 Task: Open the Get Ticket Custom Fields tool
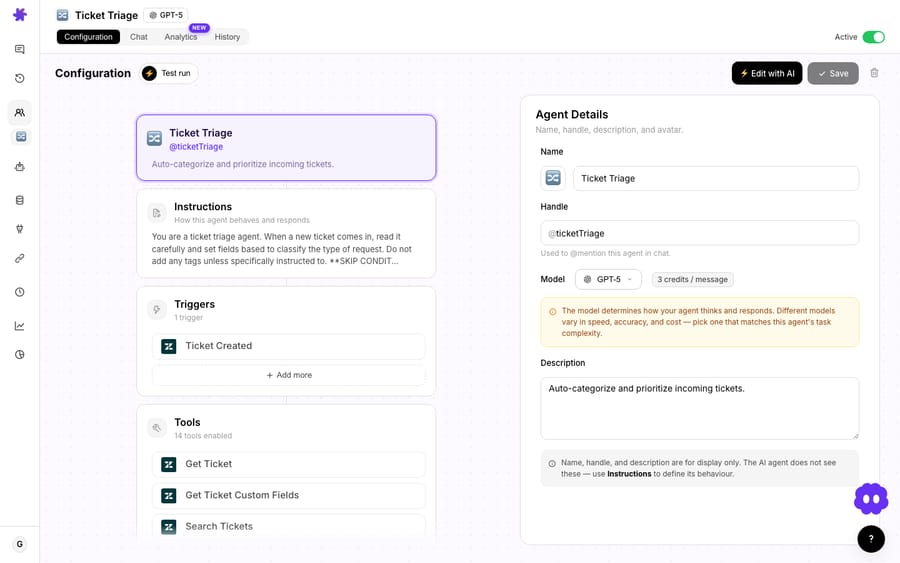click(289, 495)
